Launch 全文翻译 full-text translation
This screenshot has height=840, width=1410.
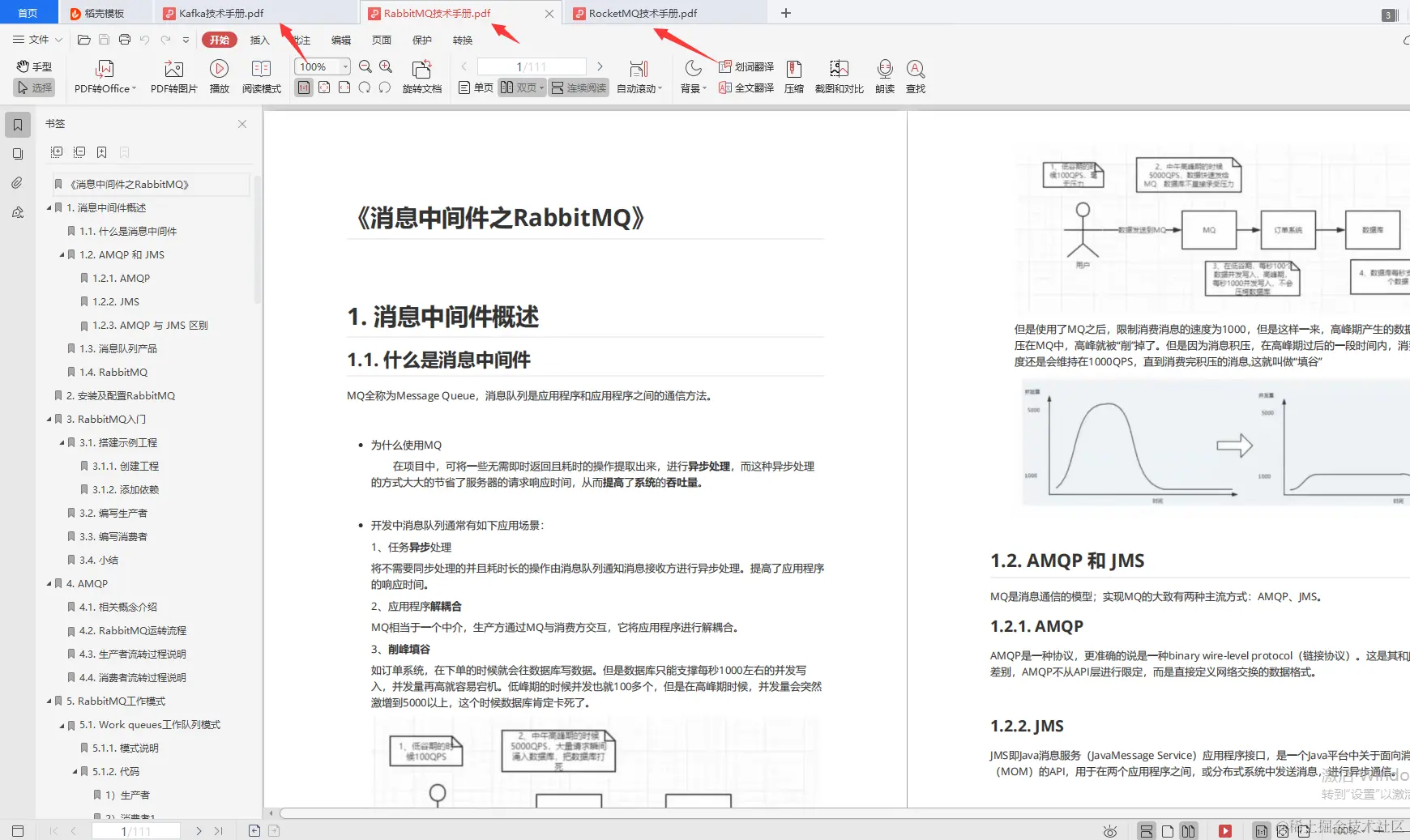coord(746,87)
